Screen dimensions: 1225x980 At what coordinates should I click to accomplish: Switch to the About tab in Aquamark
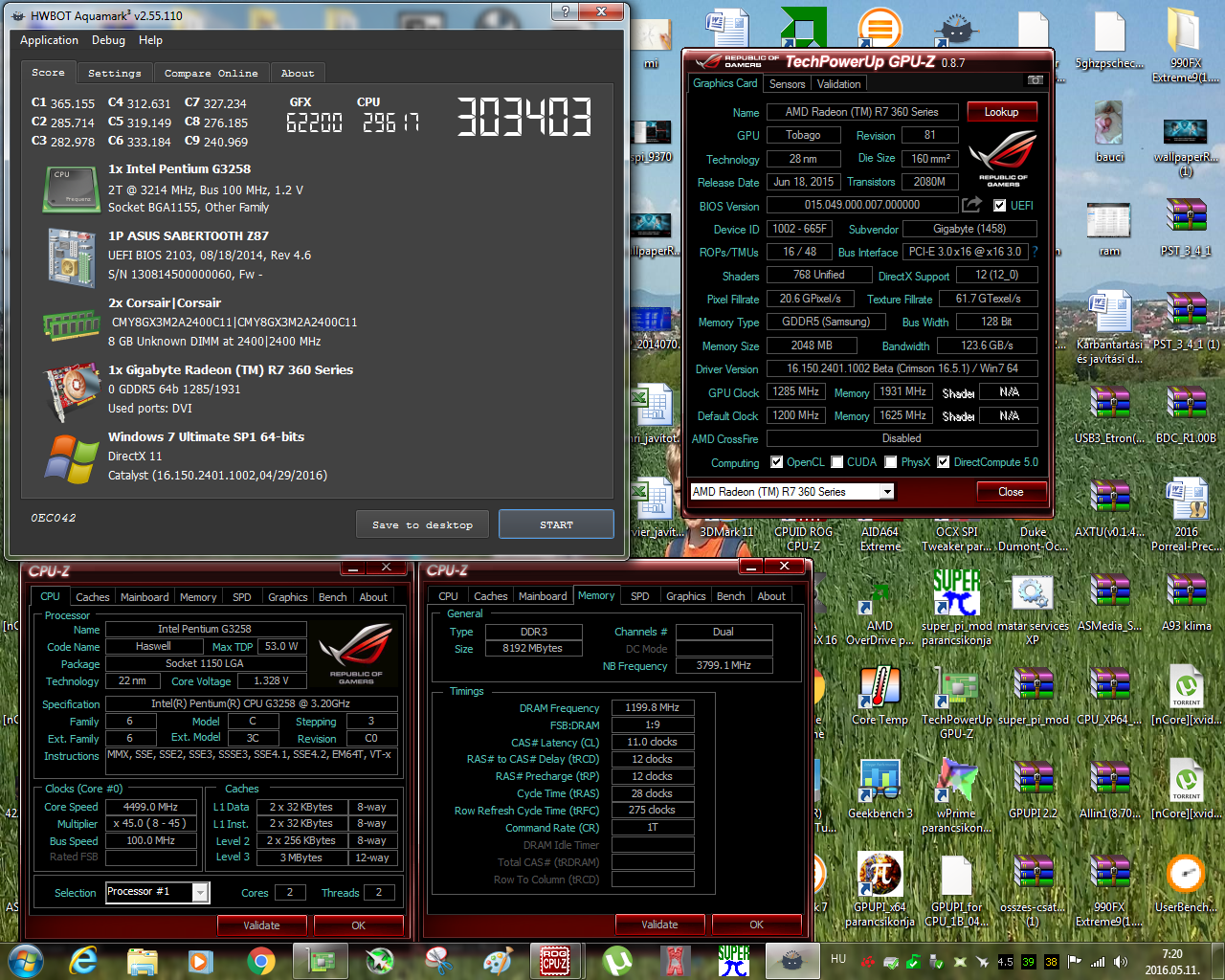(x=297, y=73)
